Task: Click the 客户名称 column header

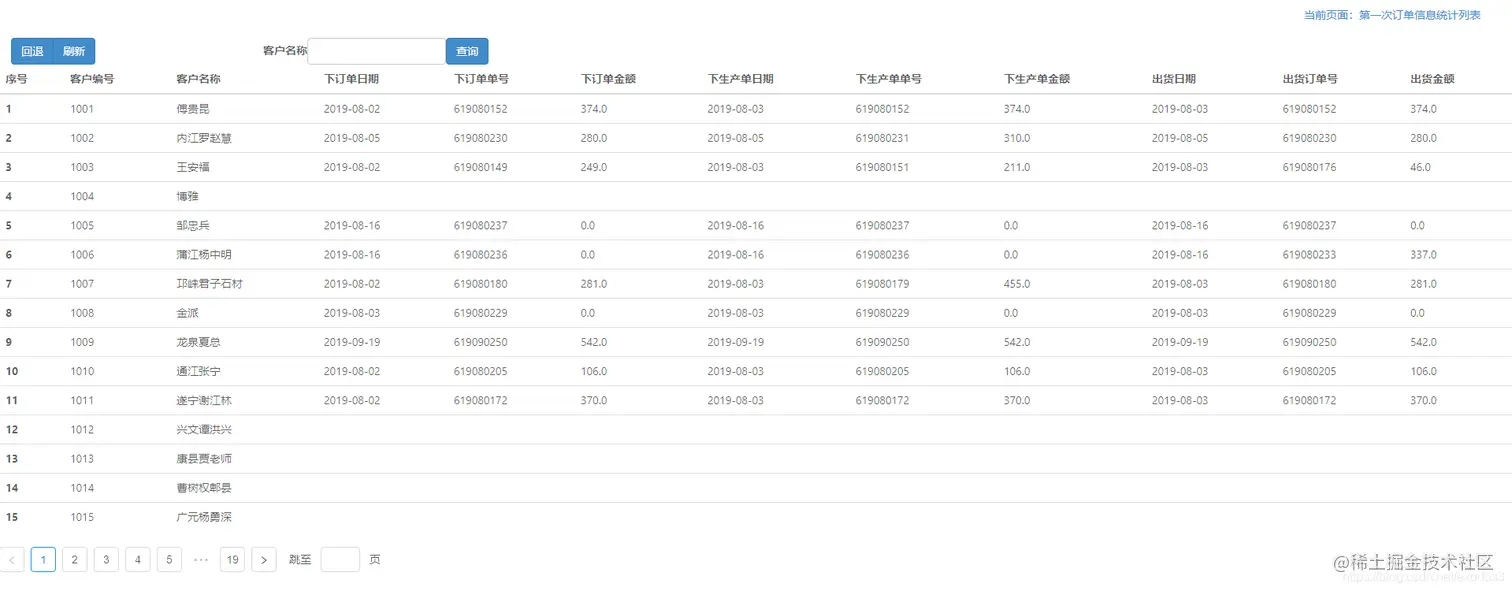Action: pos(198,79)
